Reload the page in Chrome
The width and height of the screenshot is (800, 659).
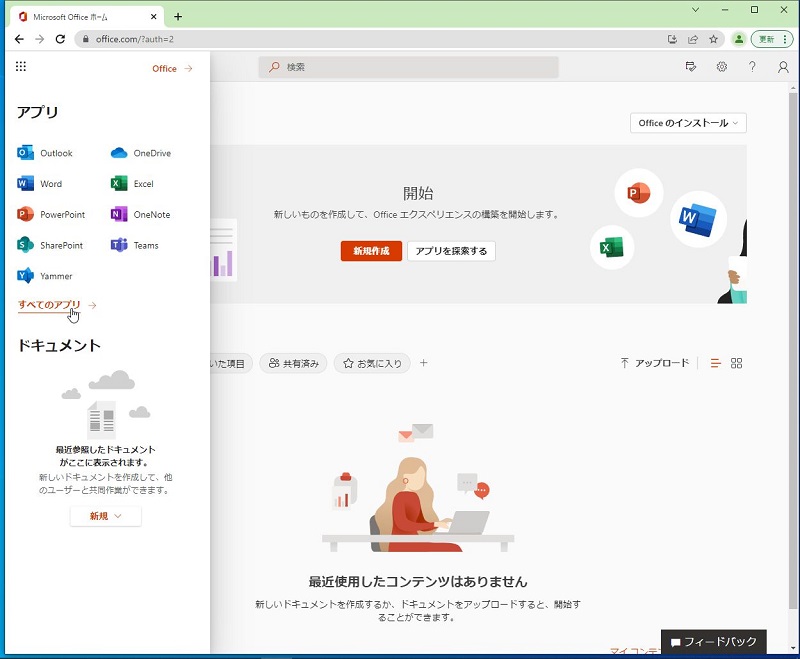(60, 39)
